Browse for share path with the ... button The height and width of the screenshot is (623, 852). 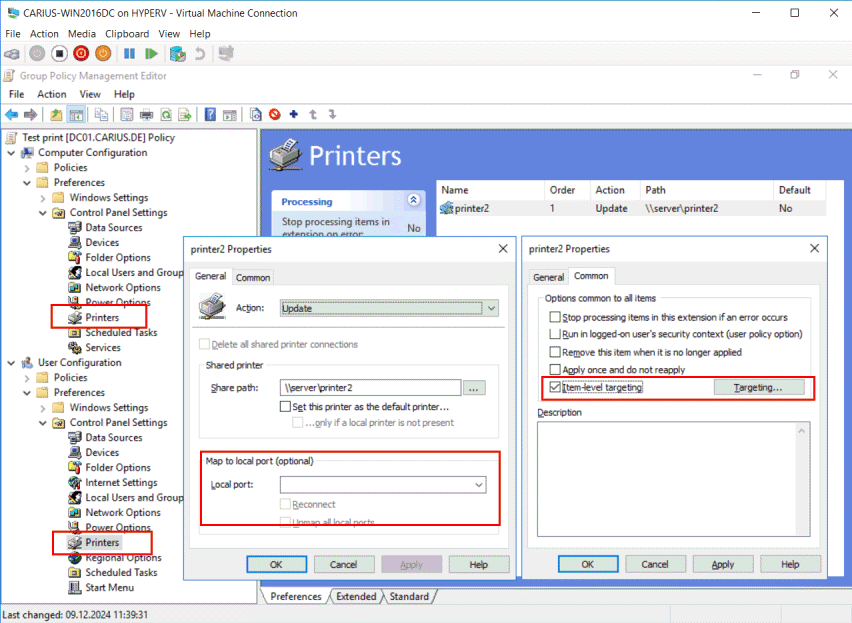474,388
